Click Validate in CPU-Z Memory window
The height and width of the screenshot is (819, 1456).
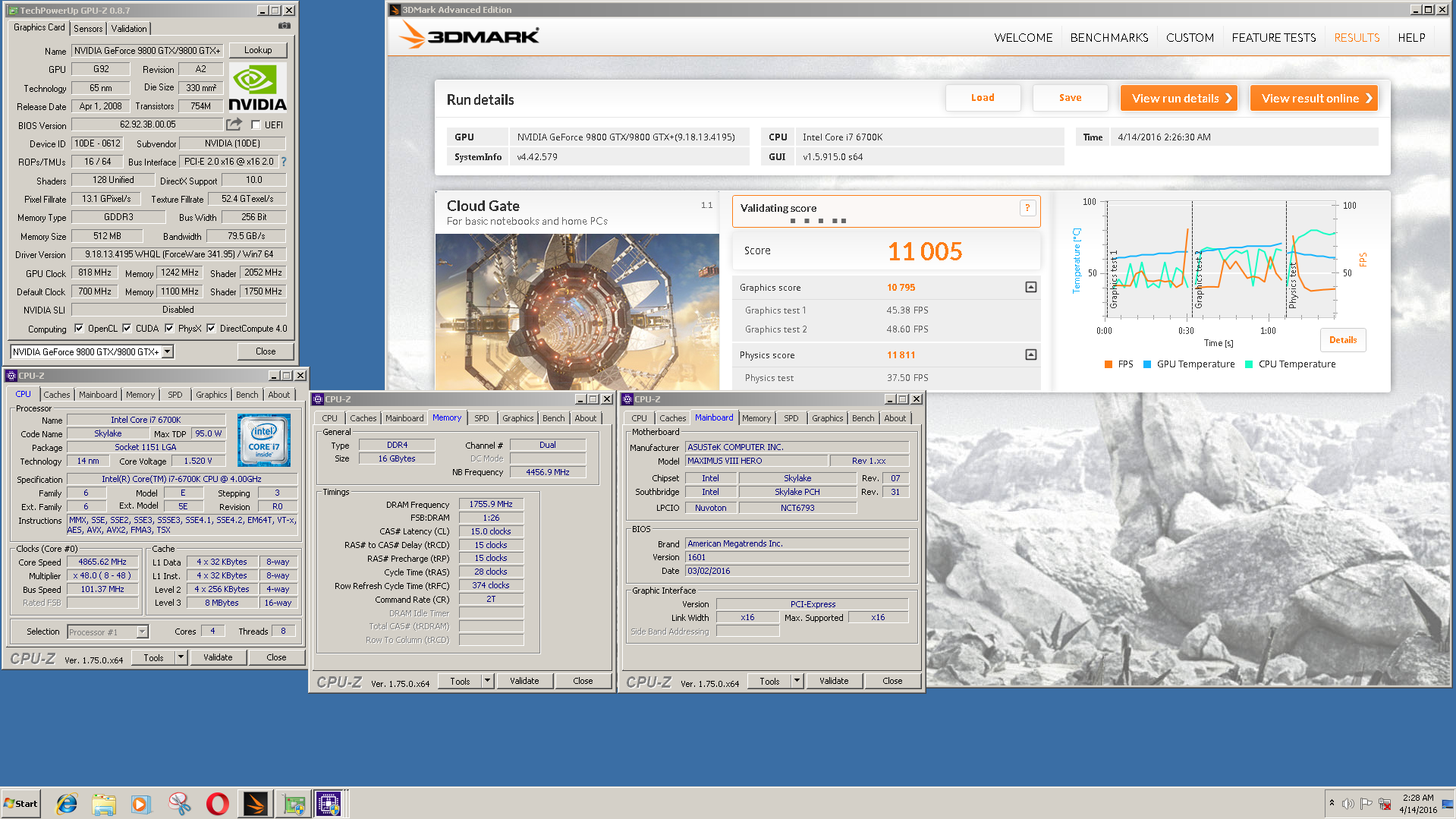pyautogui.click(x=524, y=681)
